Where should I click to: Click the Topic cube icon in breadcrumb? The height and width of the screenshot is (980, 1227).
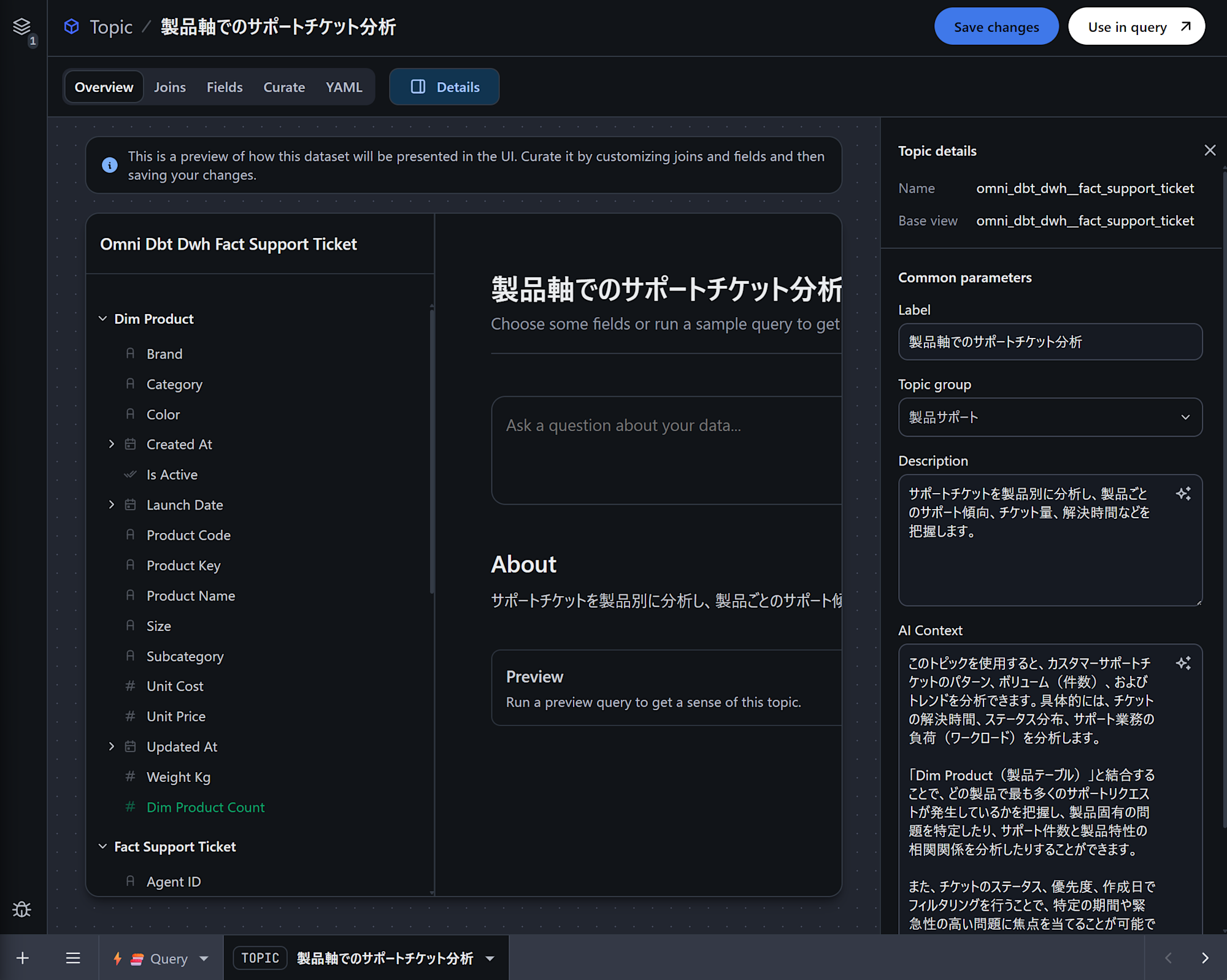click(x=72, y=26)
